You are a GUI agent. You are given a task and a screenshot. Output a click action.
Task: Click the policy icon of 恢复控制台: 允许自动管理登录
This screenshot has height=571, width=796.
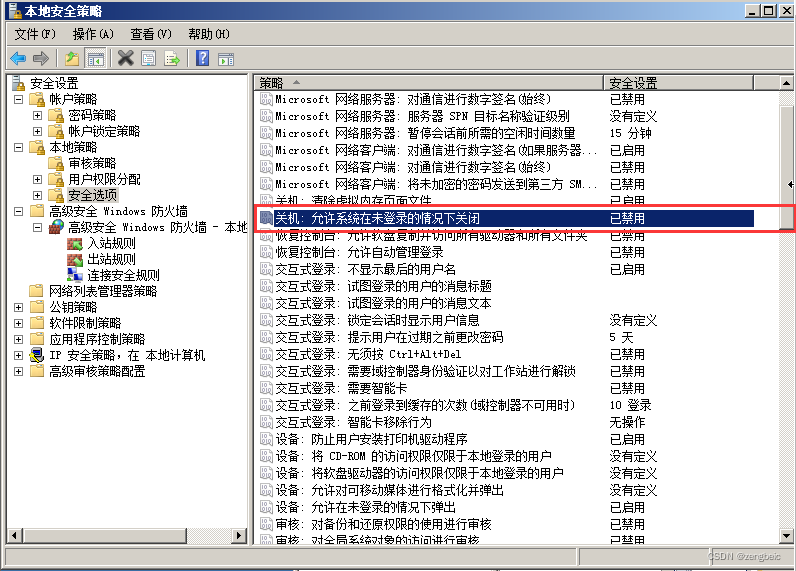click(266, 252)
